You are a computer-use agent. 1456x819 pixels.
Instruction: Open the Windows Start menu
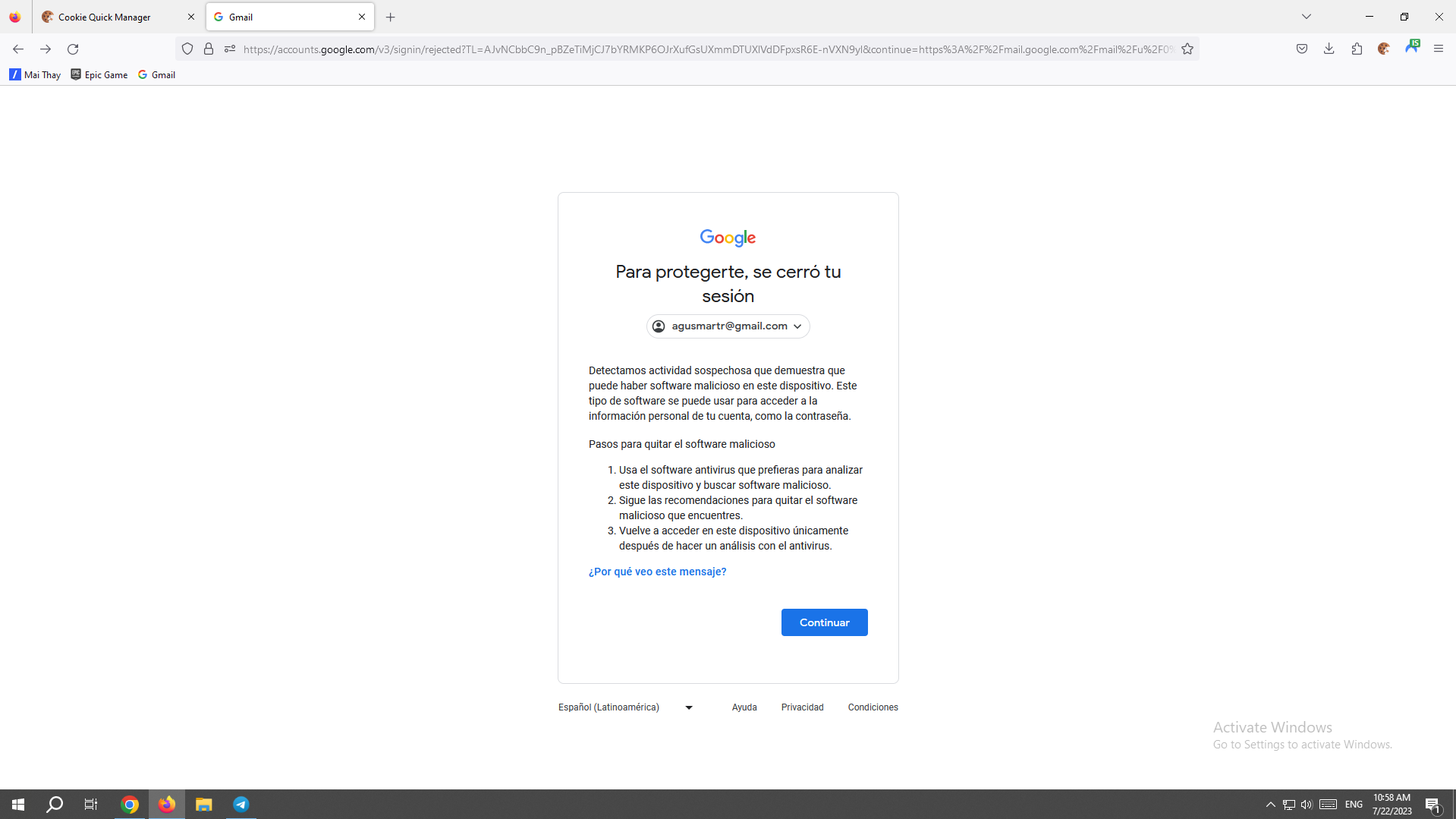click(x=18, y=805)
